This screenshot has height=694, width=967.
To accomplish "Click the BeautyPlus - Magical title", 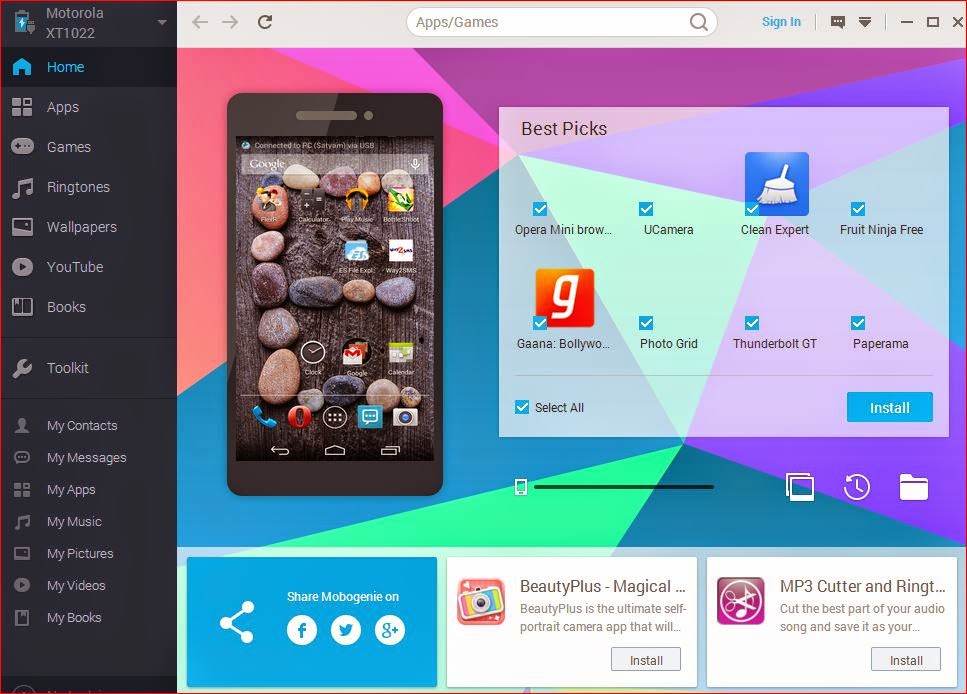I will 603,586.
